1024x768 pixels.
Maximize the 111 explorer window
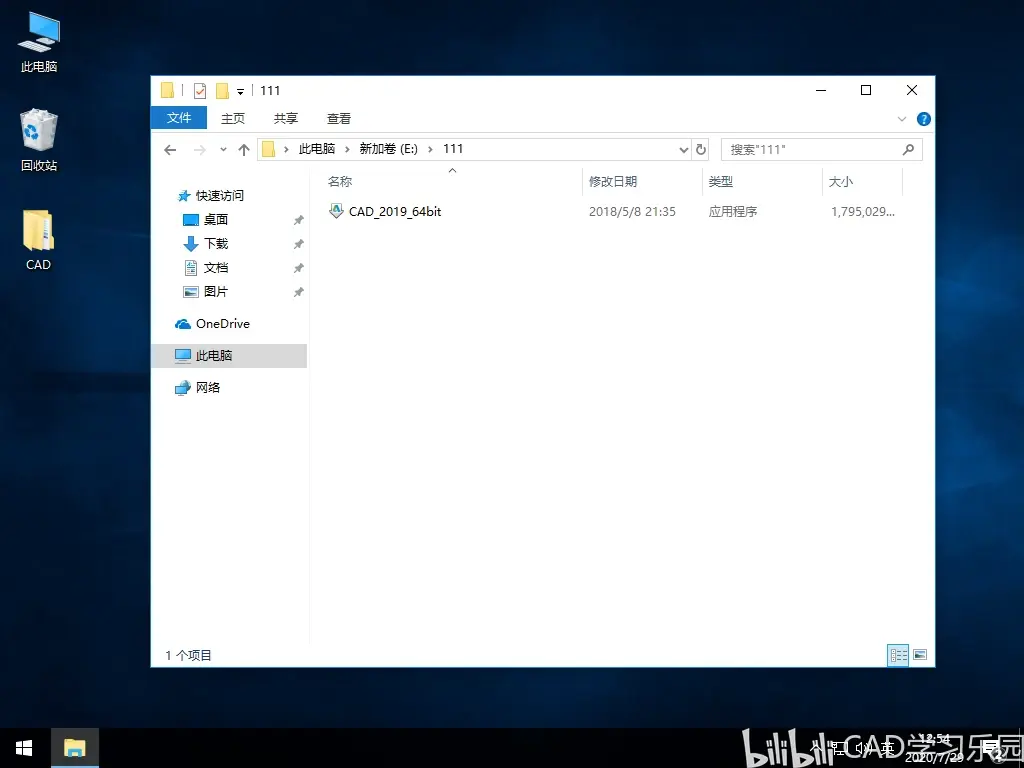click(866, 90)
